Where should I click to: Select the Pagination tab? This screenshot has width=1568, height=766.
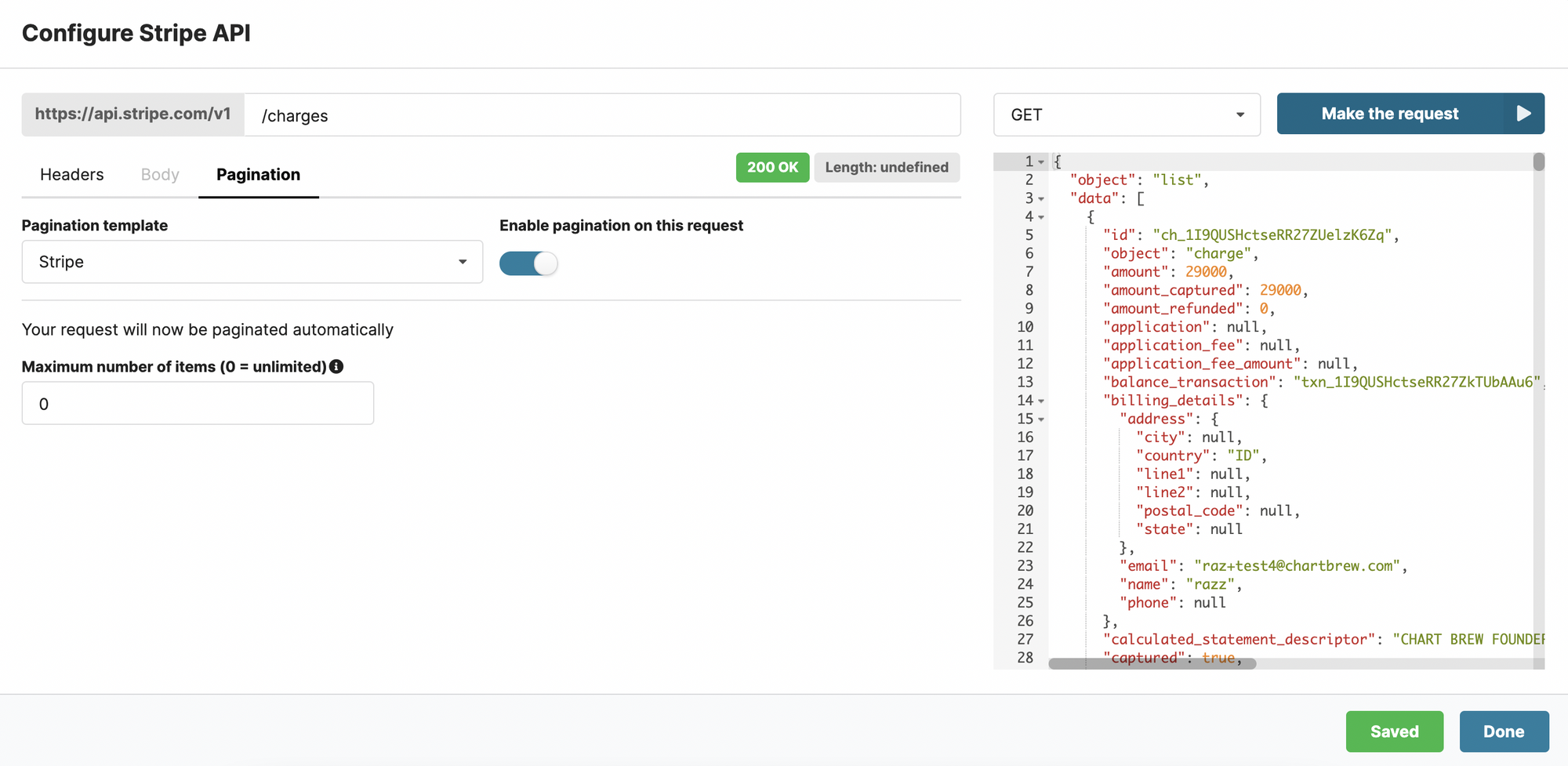(x=258, y=174)
